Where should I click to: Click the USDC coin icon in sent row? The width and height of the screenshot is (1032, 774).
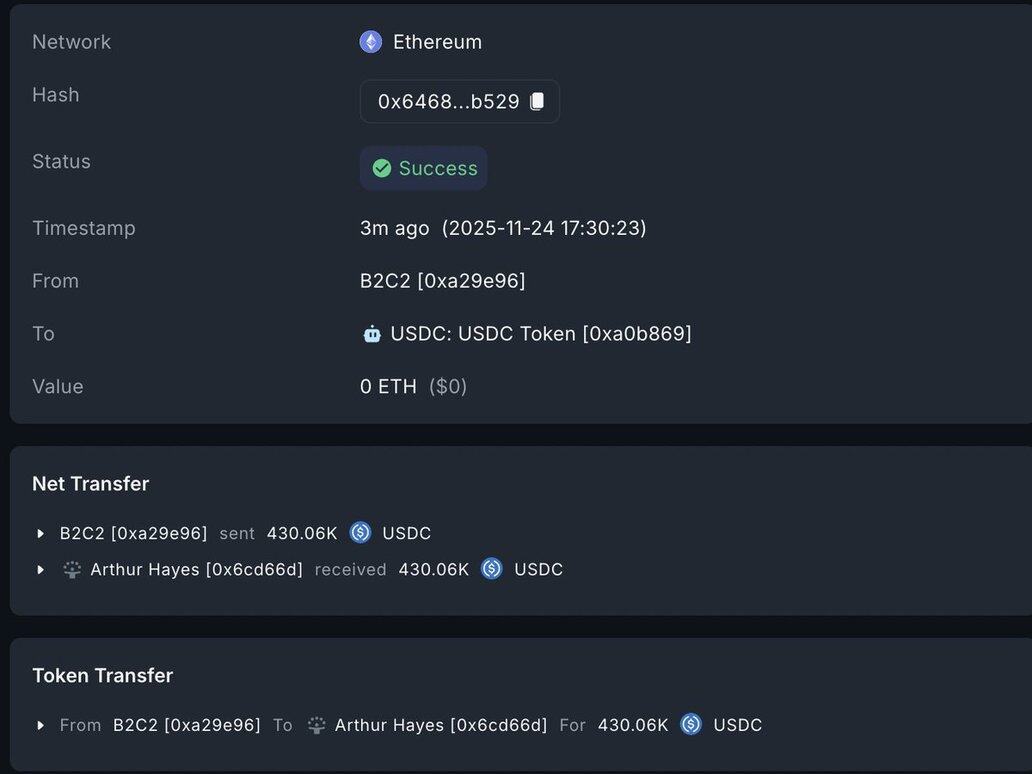point(361,533)
